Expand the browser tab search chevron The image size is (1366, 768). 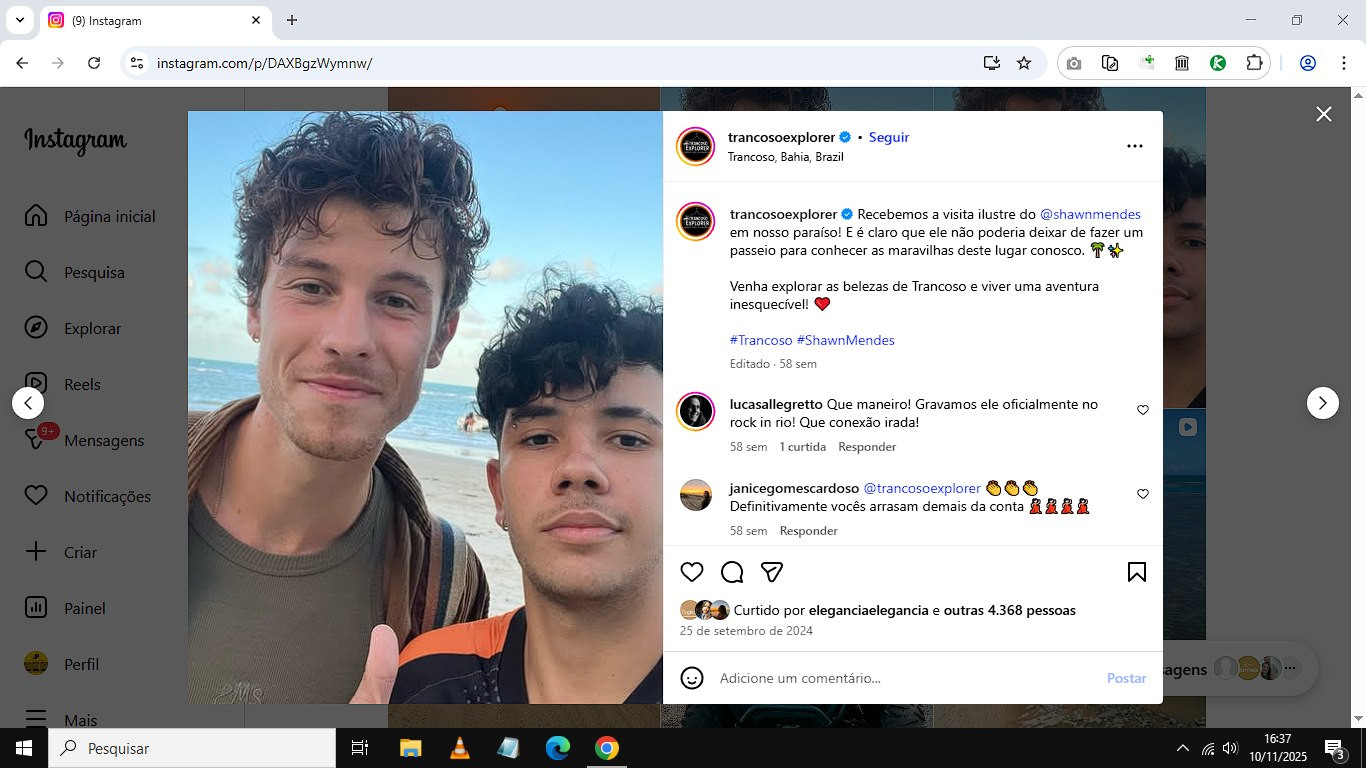[x=19, y=20]
